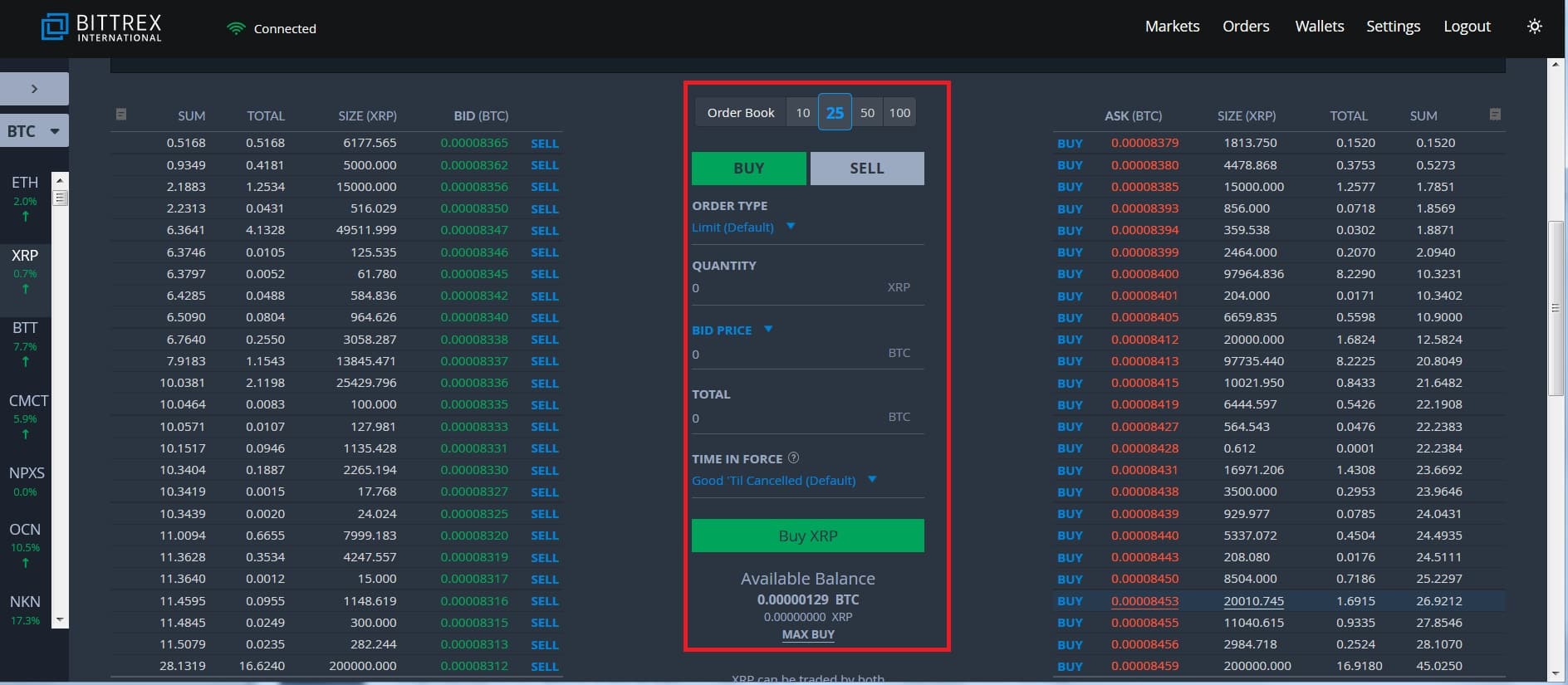1568x685 pixels.
Task: Switch to the BUY order tab
Action: click(x=748, y=168)
